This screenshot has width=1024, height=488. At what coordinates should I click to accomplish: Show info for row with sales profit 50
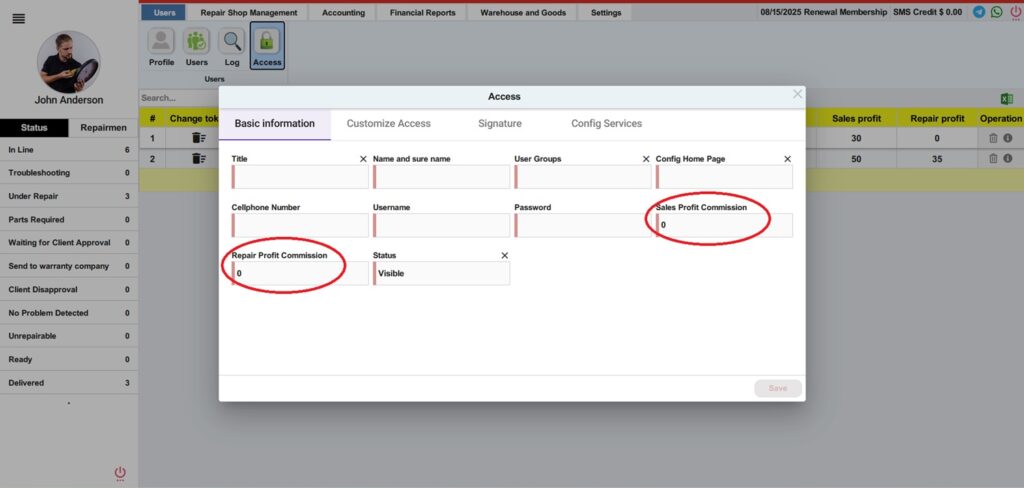1008,158
